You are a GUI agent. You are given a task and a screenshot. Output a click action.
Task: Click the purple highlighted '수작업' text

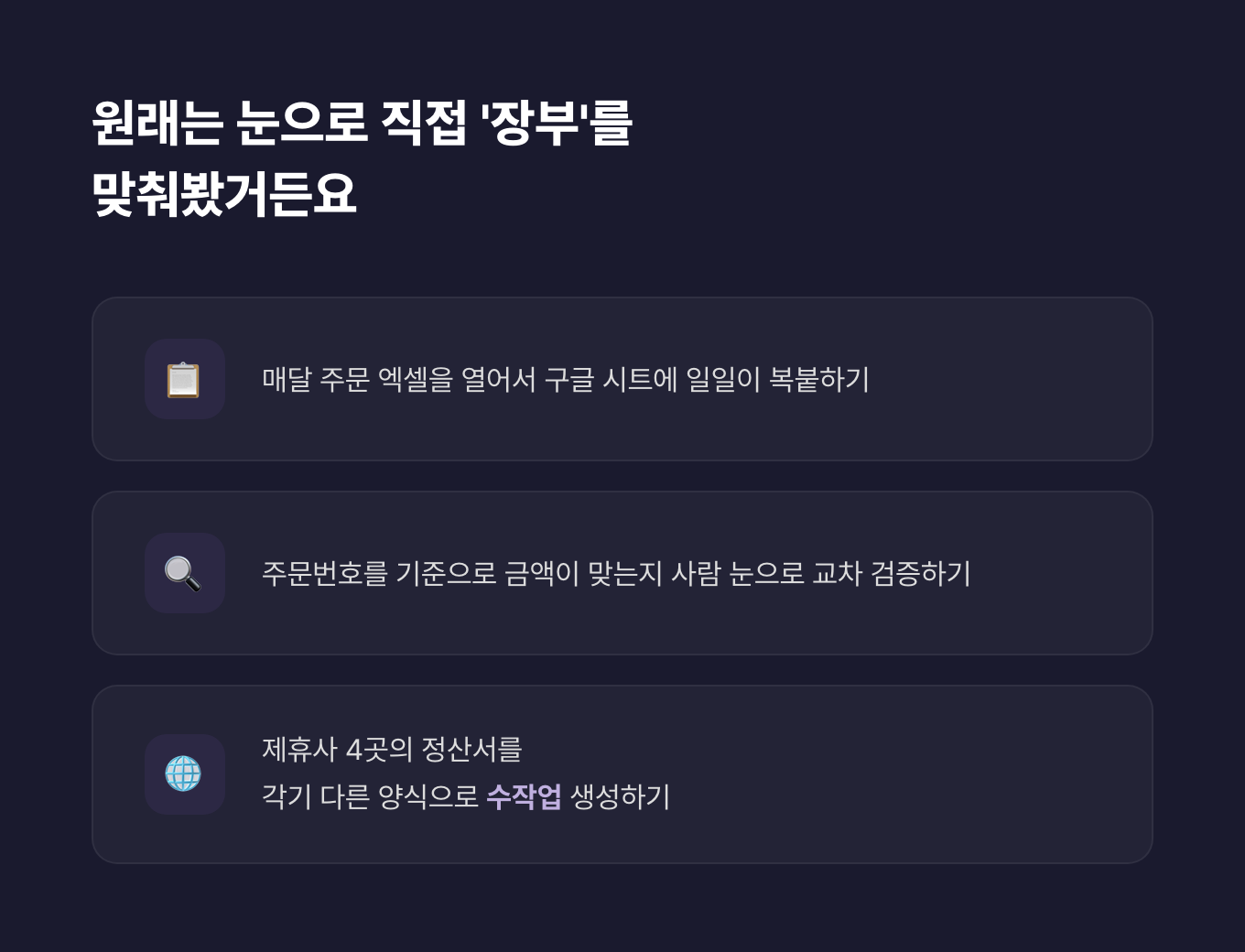(524, 796)
